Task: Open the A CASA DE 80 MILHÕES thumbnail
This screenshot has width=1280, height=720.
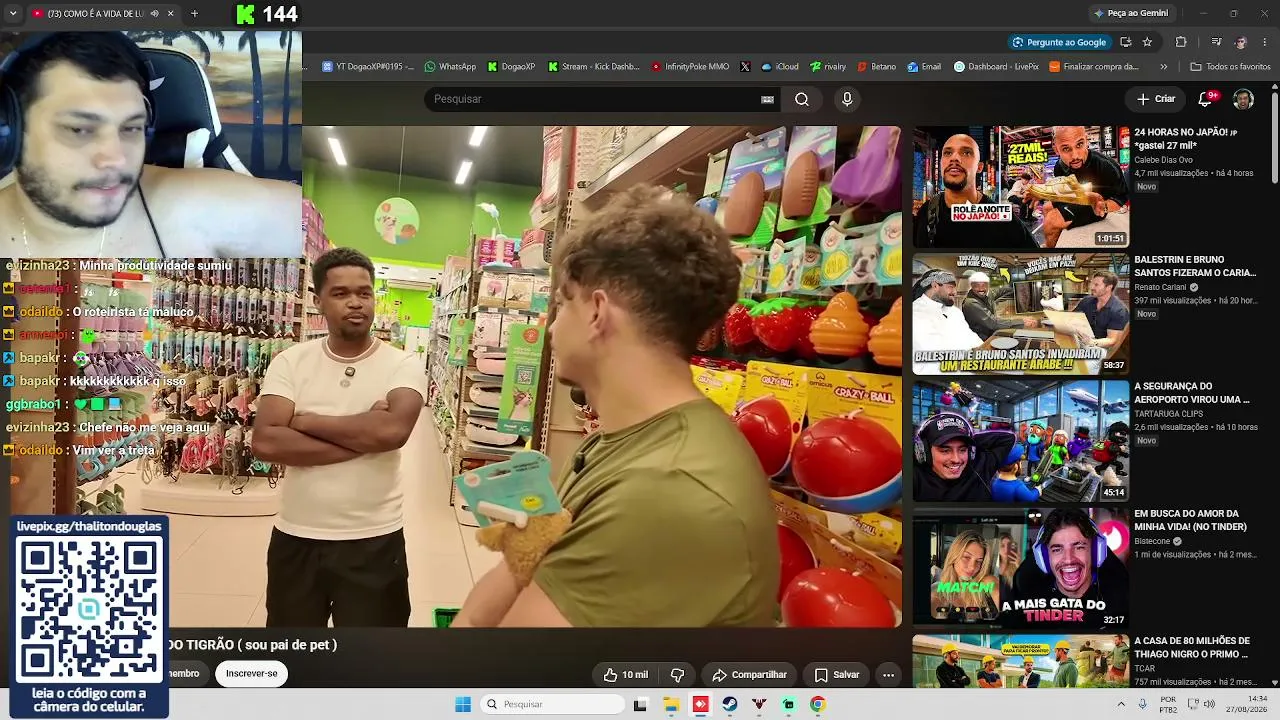Action: coord(1020,661)
